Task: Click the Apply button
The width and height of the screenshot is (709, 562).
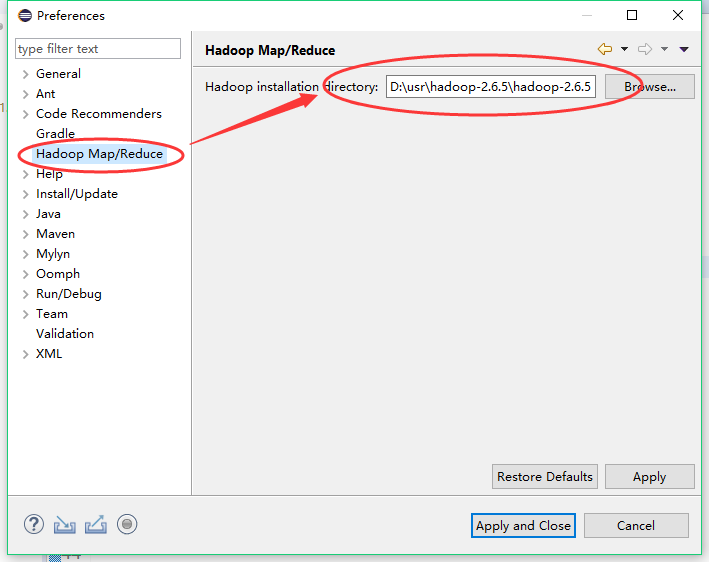Action: [x=649, y=477]
